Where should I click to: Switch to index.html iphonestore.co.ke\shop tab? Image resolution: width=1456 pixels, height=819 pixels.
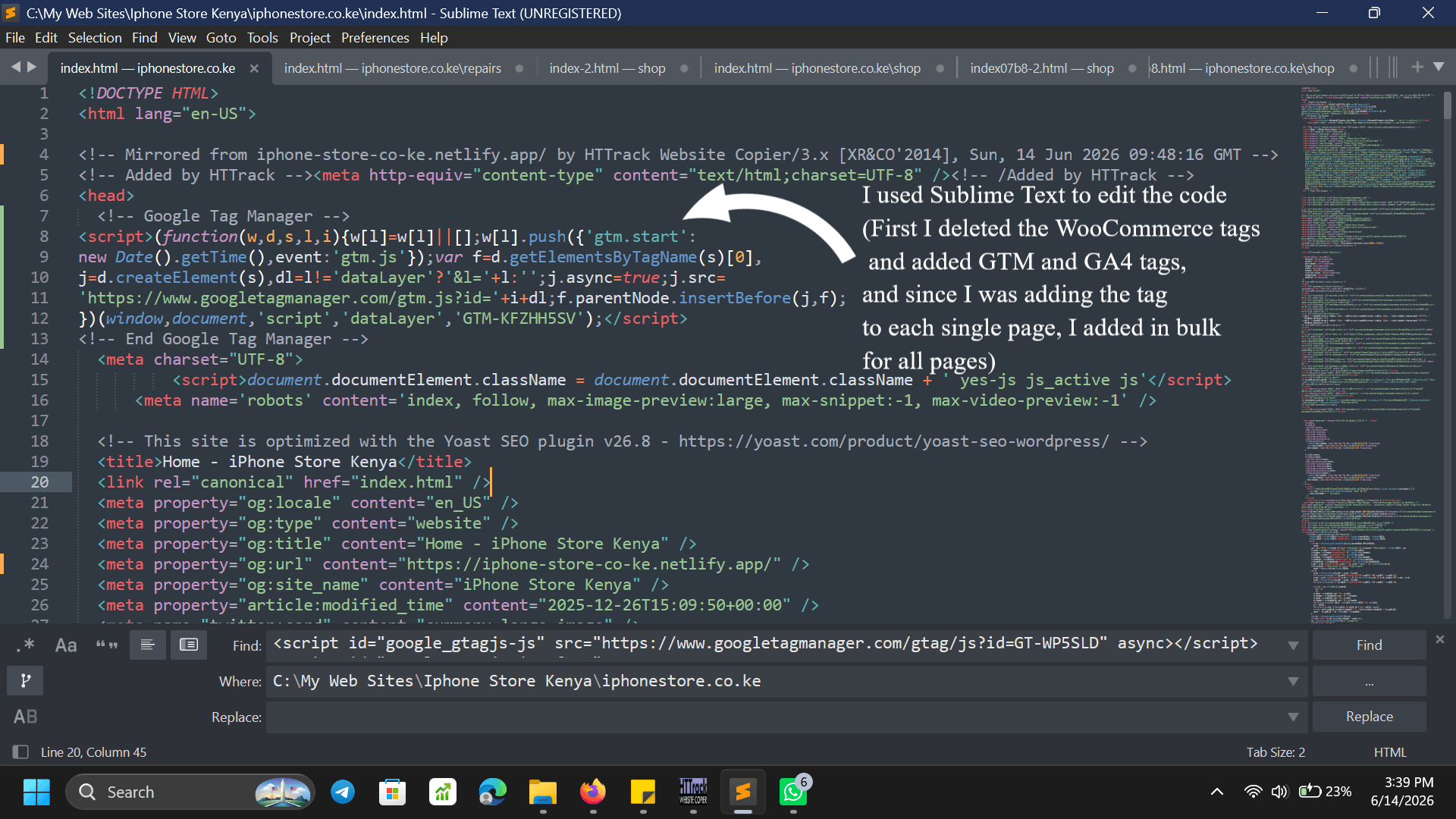[817, 68]
